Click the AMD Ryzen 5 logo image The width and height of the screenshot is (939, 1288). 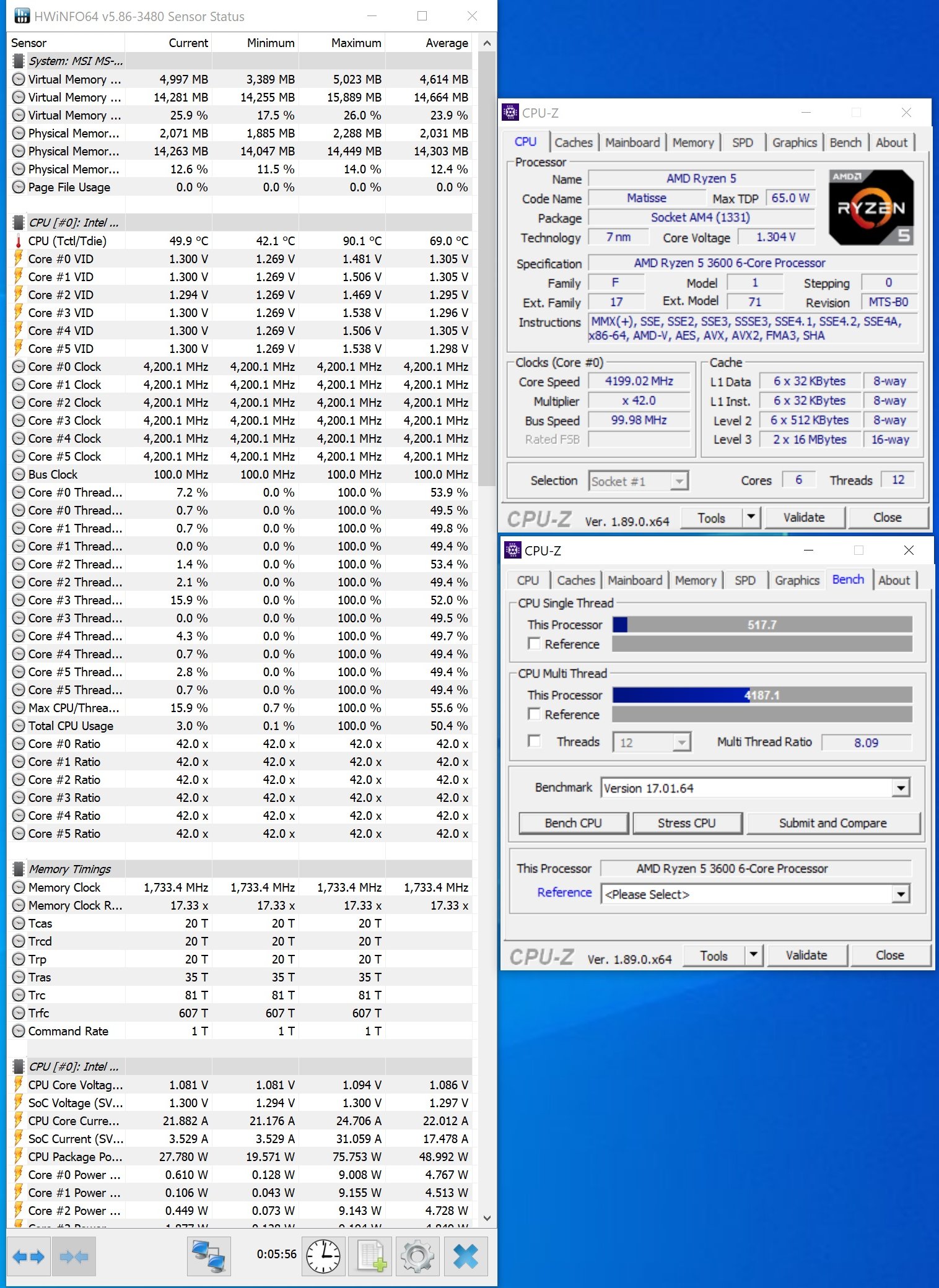(871, 207)
